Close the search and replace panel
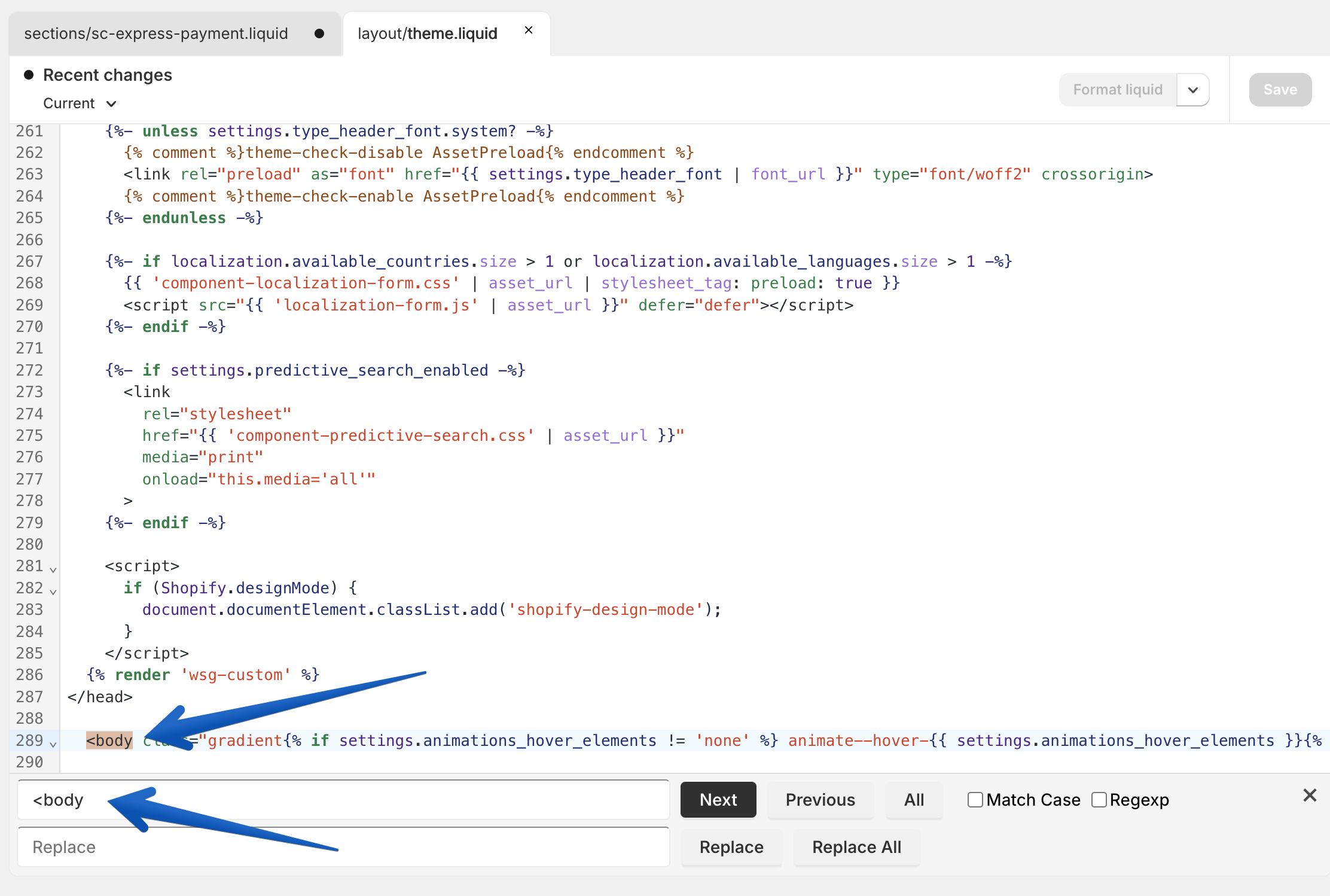This screenshot has height=896, width=1330. coord(1310,795)
